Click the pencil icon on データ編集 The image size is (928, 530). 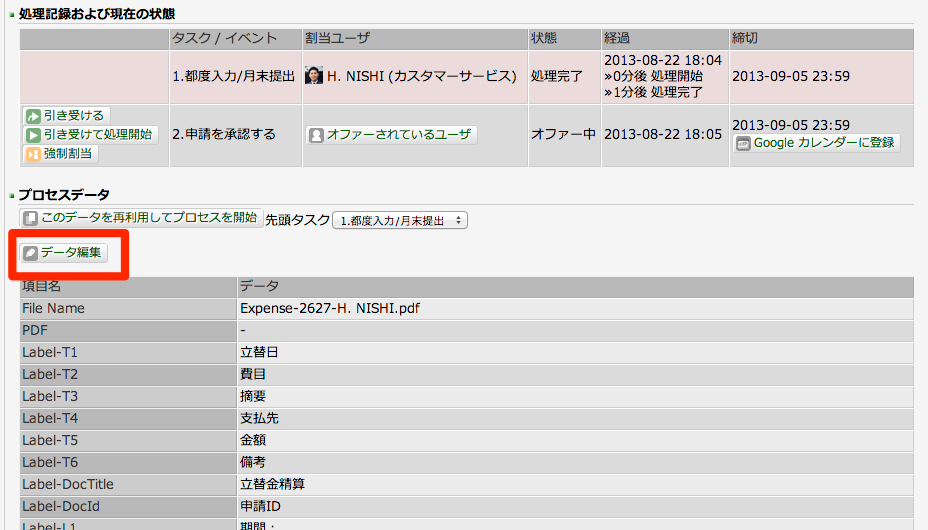coord(30,253)
